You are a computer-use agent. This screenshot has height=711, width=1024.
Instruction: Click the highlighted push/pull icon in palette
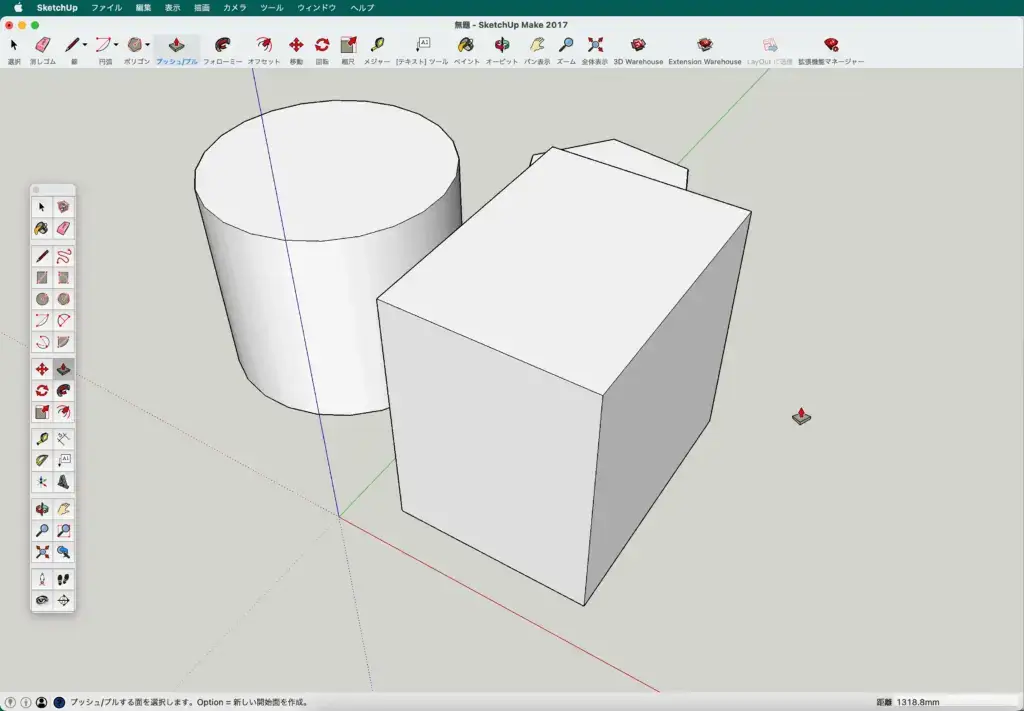pos(63,370)
